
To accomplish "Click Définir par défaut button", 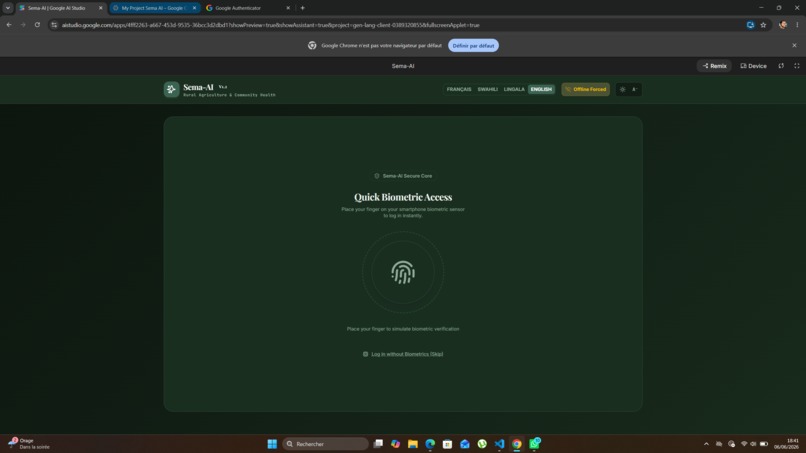I will tap(473, 46).
